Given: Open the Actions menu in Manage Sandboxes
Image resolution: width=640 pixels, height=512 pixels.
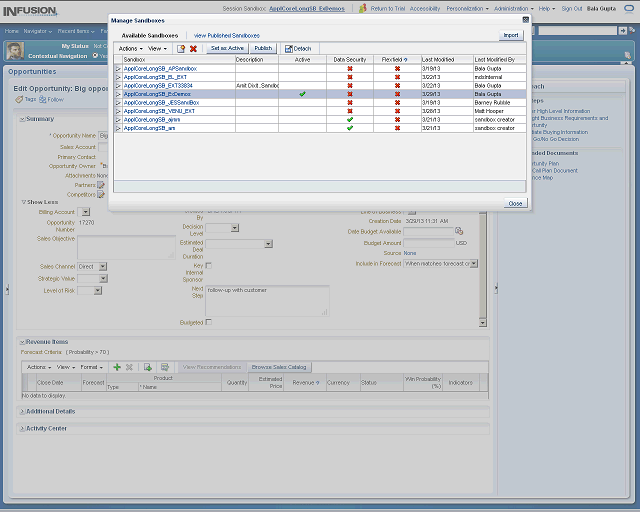Looking at the screenshot, I should pos(130,48).
